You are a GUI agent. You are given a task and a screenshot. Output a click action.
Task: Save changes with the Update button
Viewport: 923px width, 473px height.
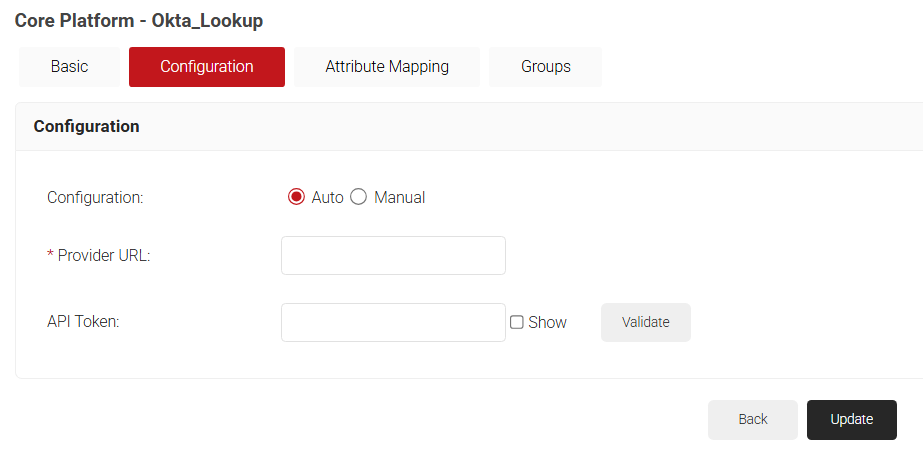tap(851, 420)
